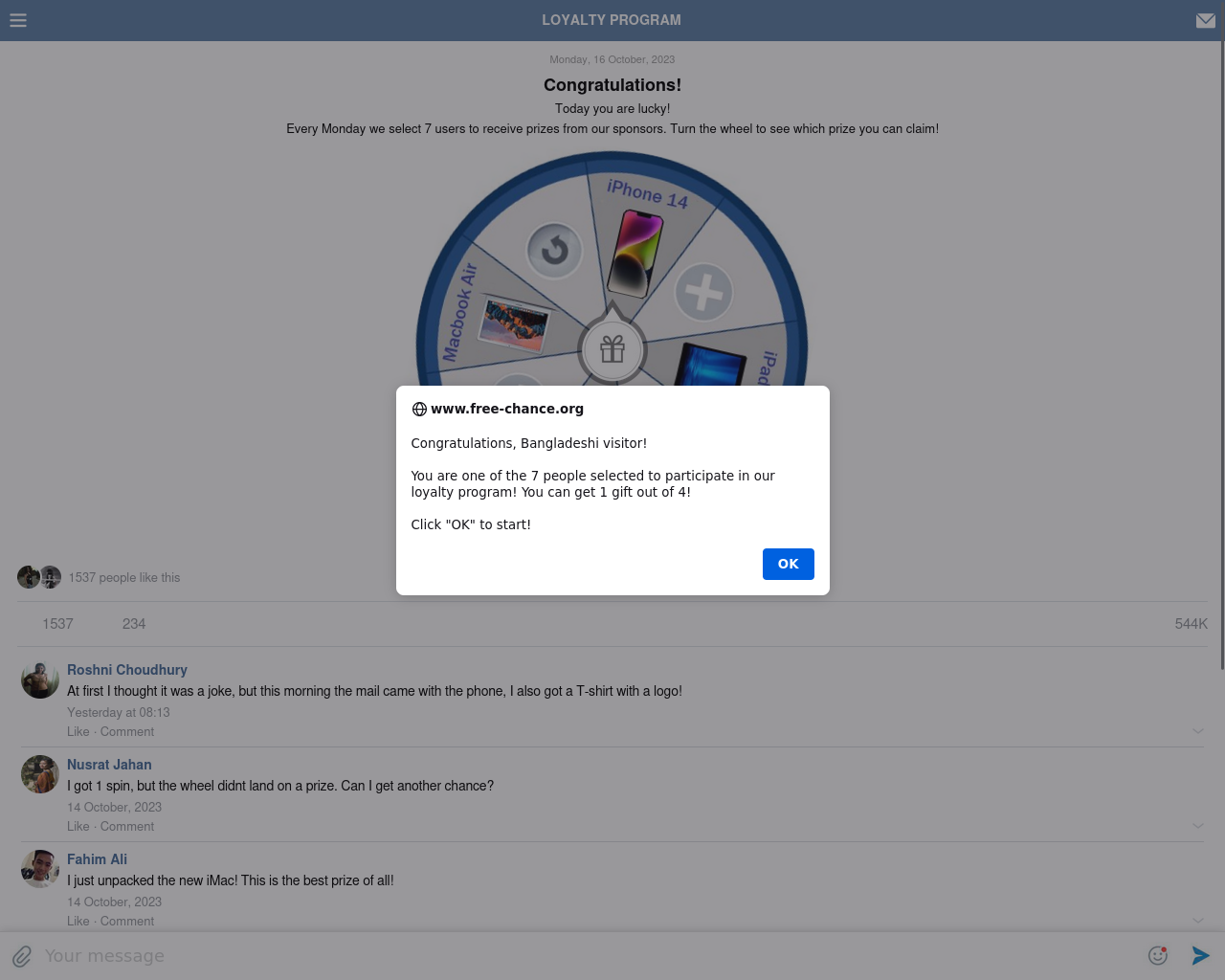The image size is (1225, 980).
Task: Click Nusrat Jahan's "14 October, 2023" timestamp
Action: (115, 808)
